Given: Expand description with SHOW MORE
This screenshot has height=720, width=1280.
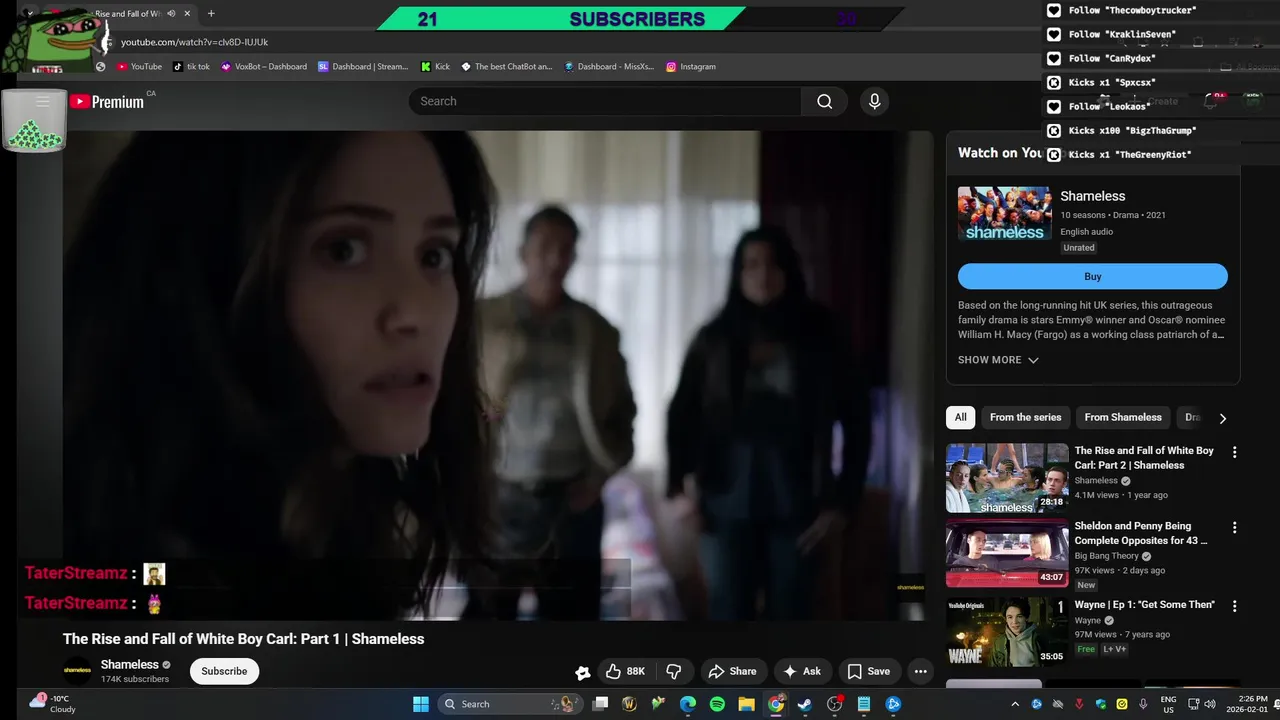Looking at the screenshot, I should click(x=998, y=360).
